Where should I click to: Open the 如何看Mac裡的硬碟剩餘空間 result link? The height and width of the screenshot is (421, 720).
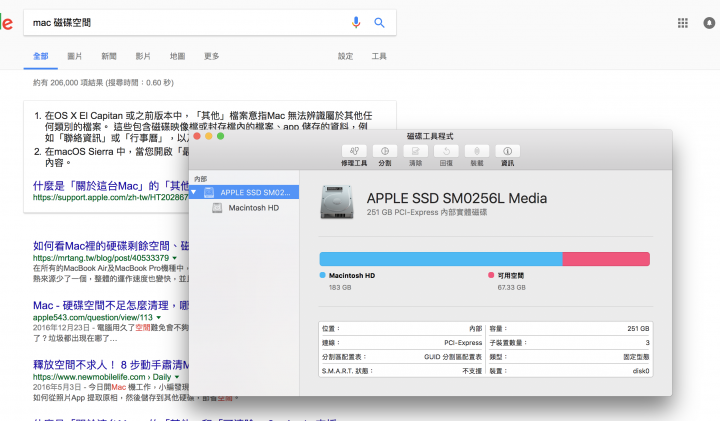111,246
